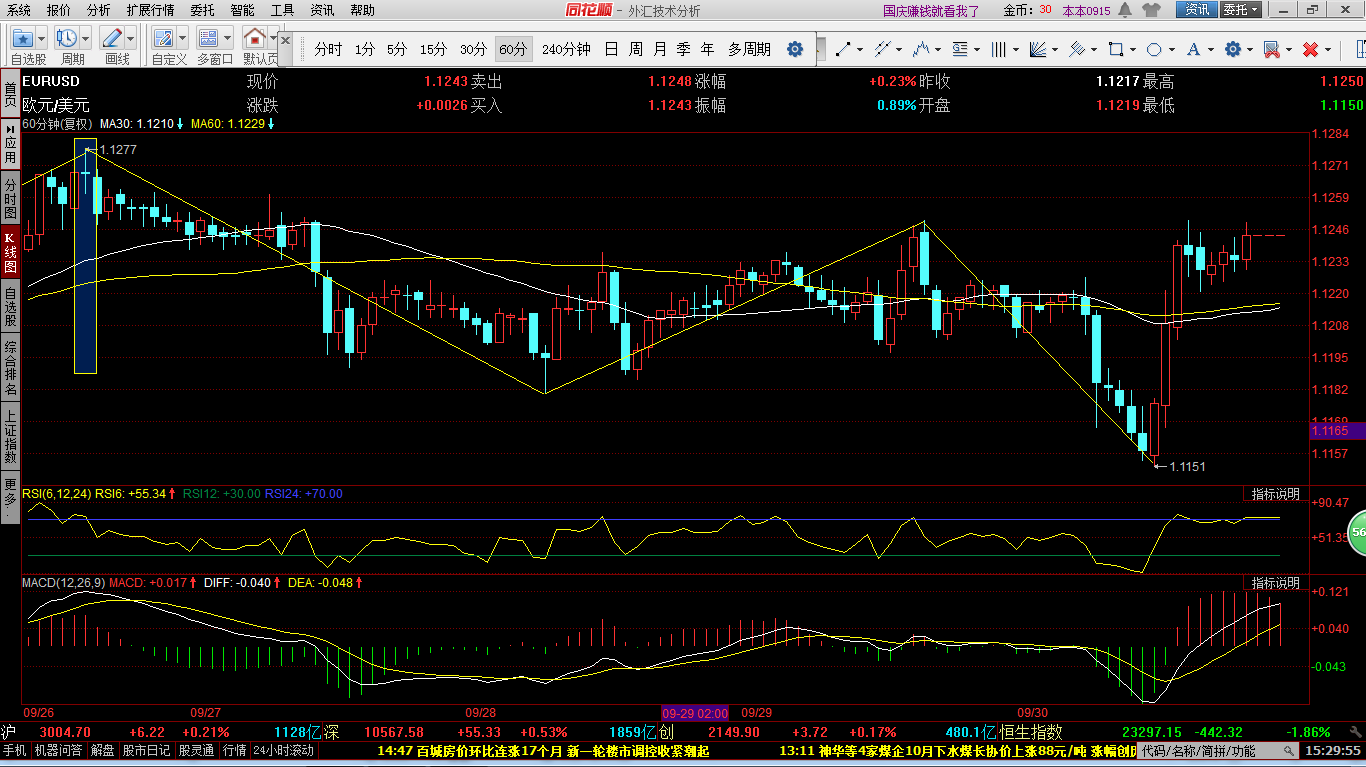Select the parallel channel line tool
1366x767 pixels.
point(881,49)
